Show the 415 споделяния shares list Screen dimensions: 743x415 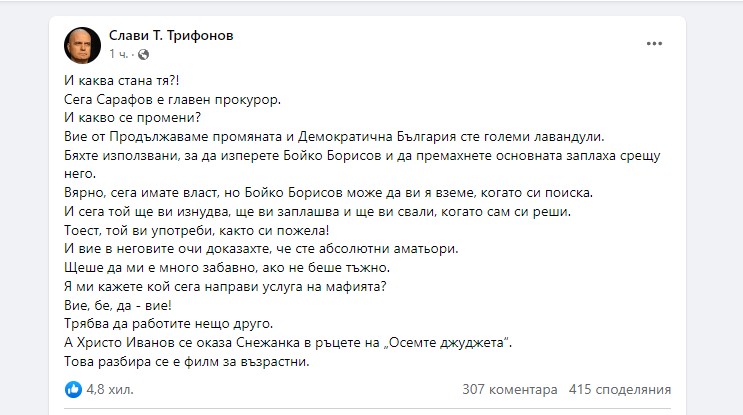coord(619,389)
